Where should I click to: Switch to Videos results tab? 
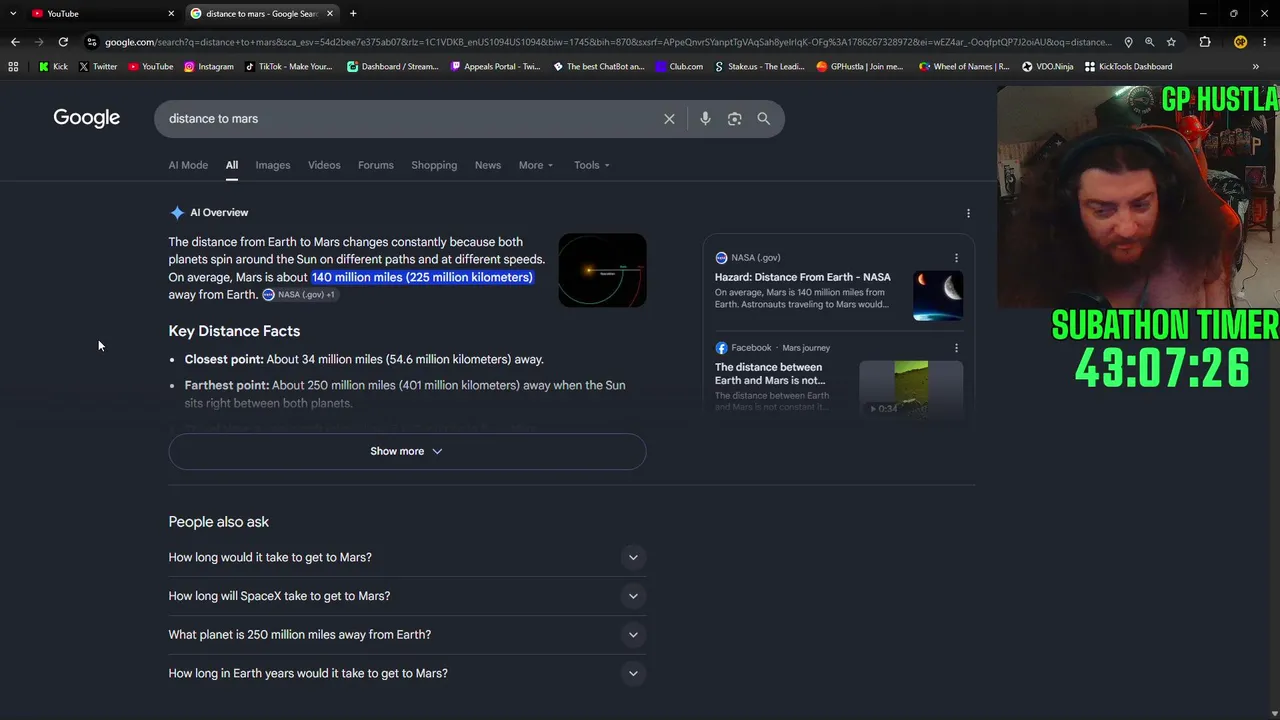pos(324,165)
